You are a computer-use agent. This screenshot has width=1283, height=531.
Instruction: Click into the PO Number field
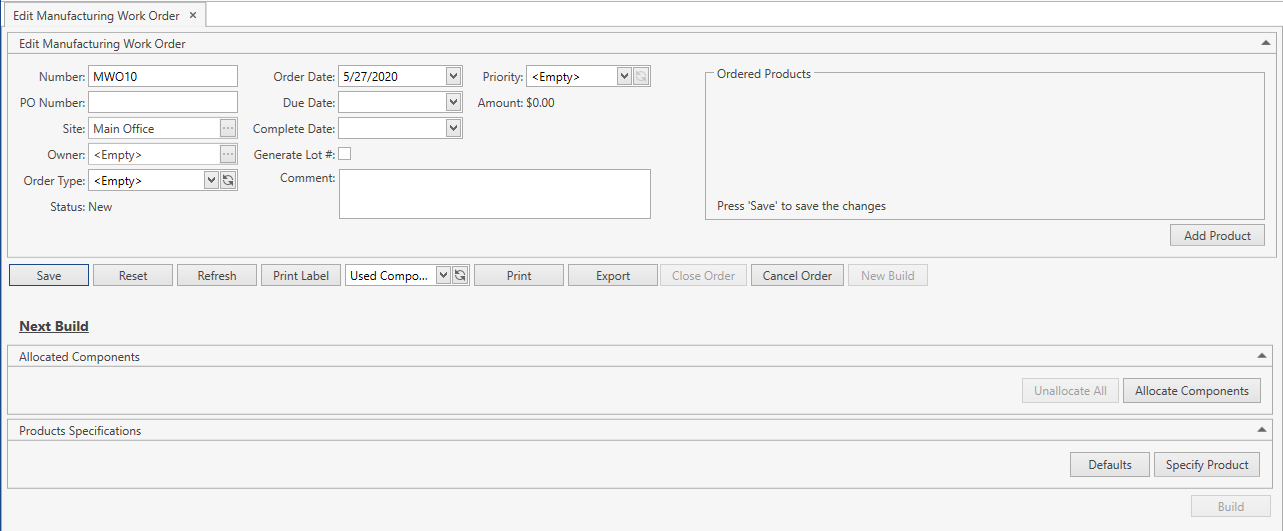tap(163, 102)
